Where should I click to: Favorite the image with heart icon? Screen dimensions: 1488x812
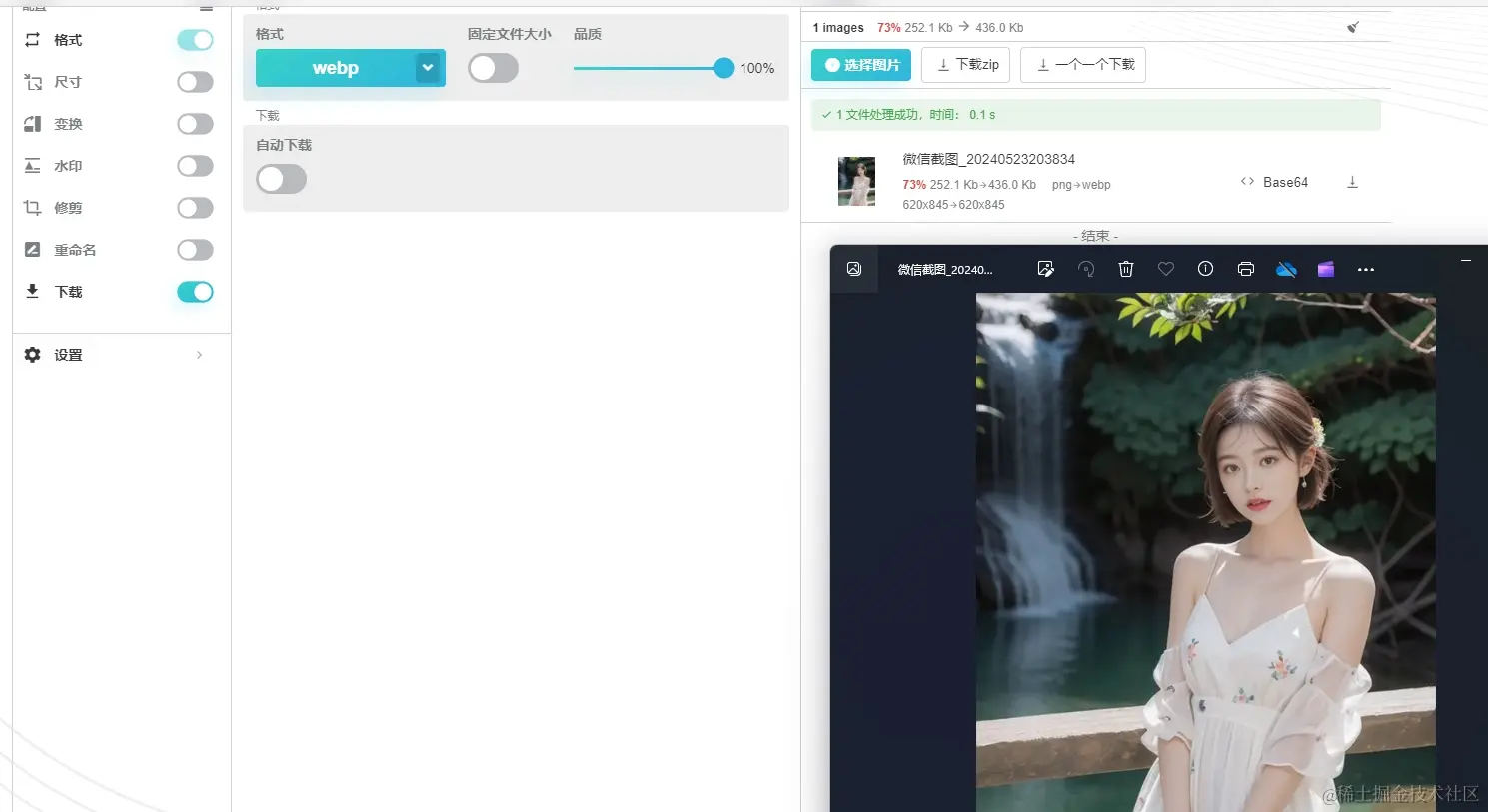(1166, 269)
